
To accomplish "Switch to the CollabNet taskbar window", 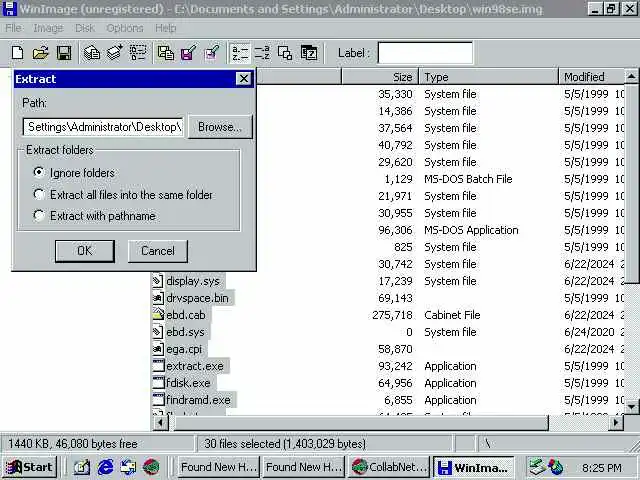I will (x=389, y=467).
